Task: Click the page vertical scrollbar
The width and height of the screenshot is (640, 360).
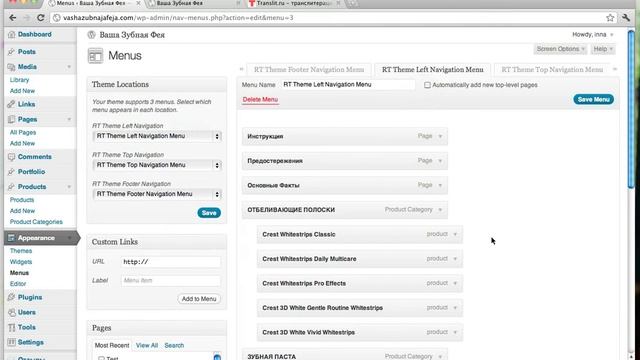Action: click(631, 110)
